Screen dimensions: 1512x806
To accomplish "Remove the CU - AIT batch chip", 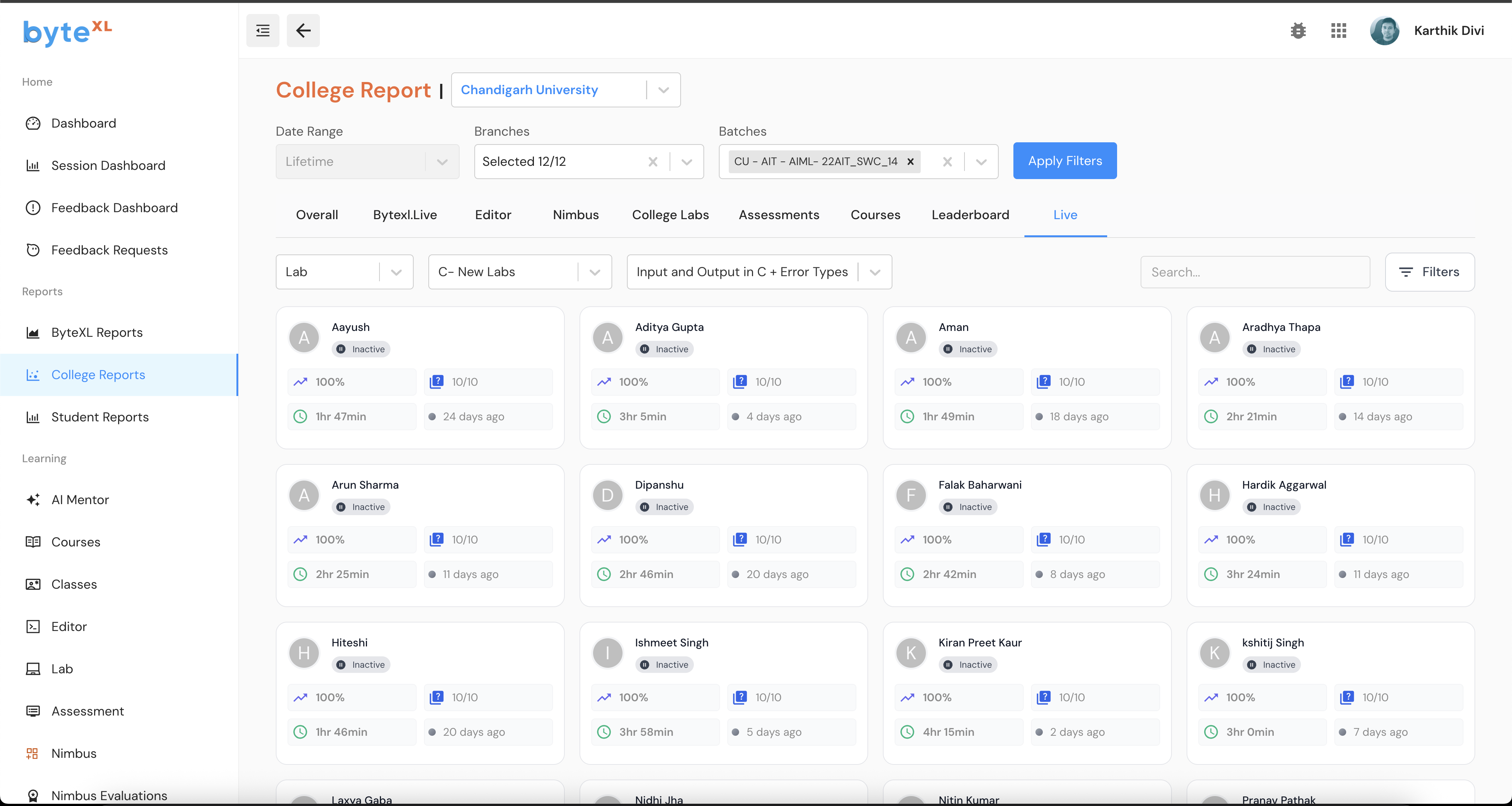I will 910,161.
